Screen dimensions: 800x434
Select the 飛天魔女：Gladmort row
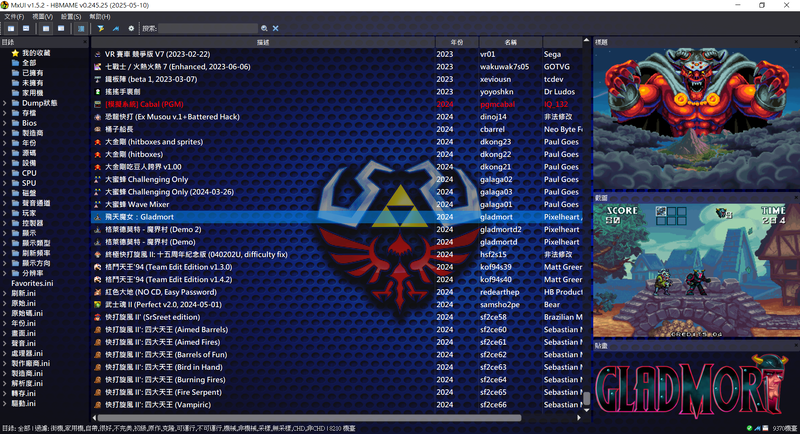click(337, 217)
